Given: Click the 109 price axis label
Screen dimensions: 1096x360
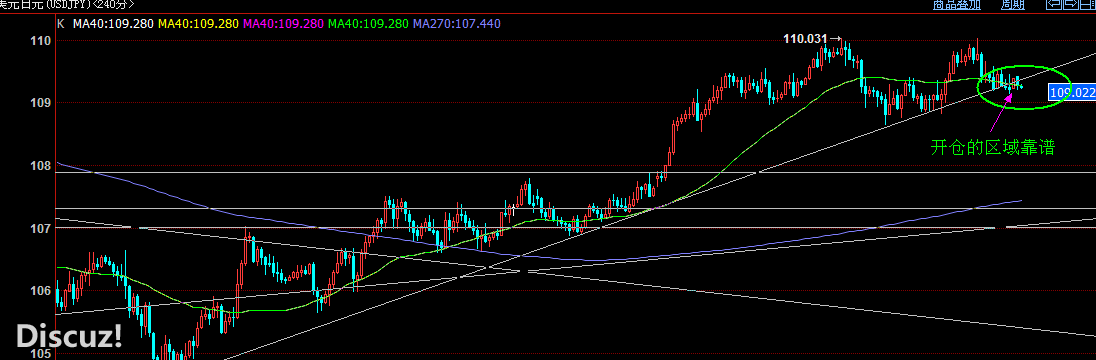Looking at the screenshot, I should (41, 103).
